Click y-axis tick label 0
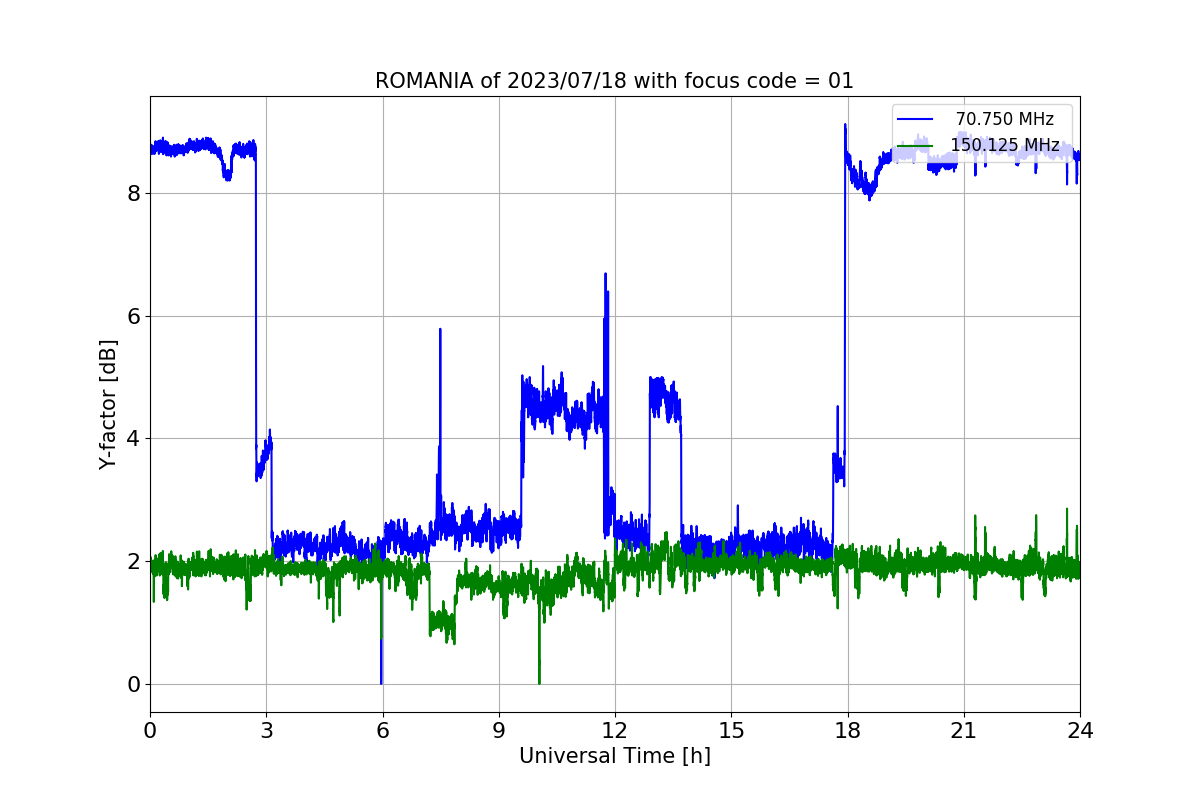This screenshot has height=800, width=1200. pos(133,685)
